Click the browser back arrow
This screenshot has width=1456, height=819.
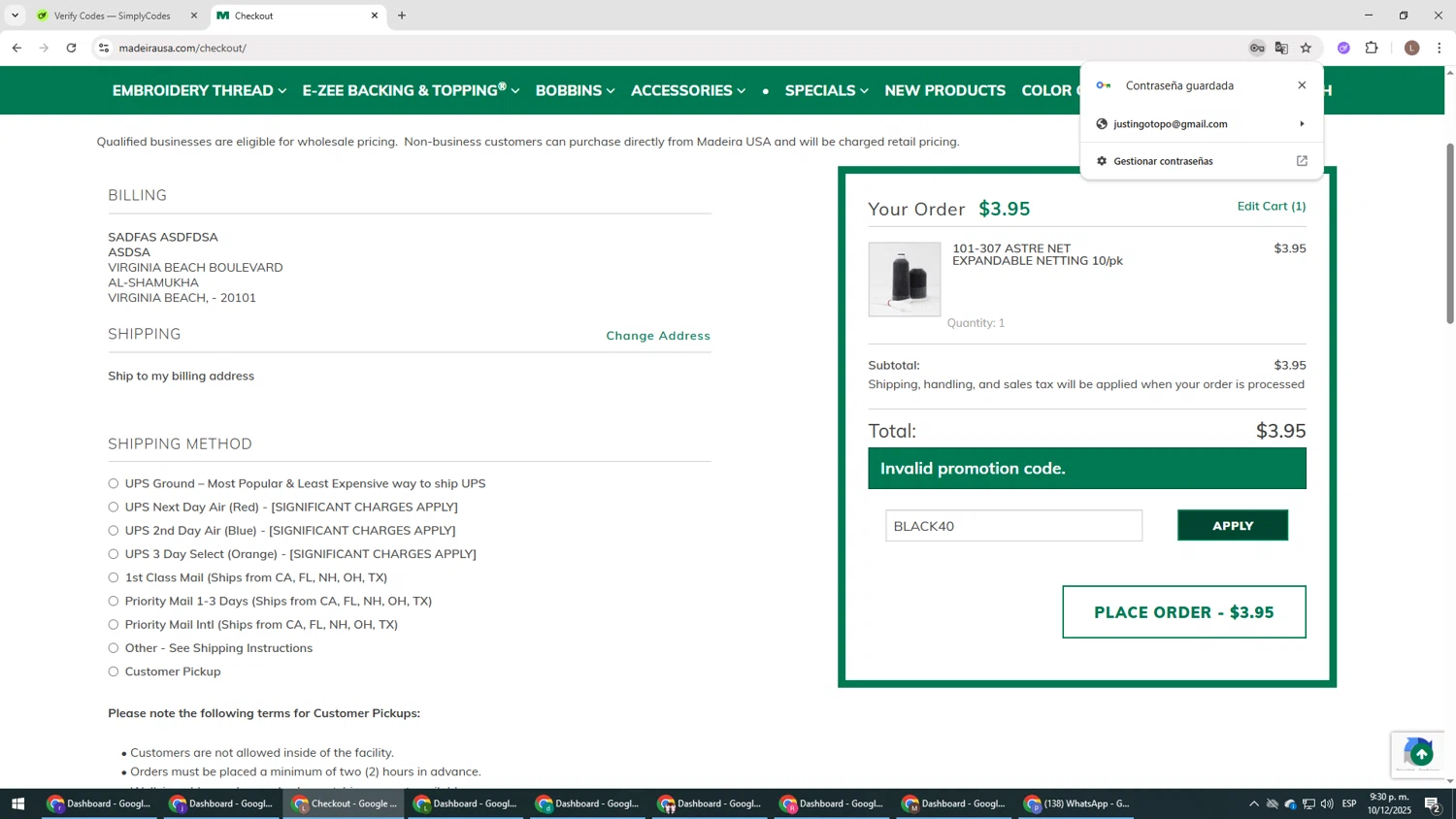pyautogui.click(x=17, y=48)
